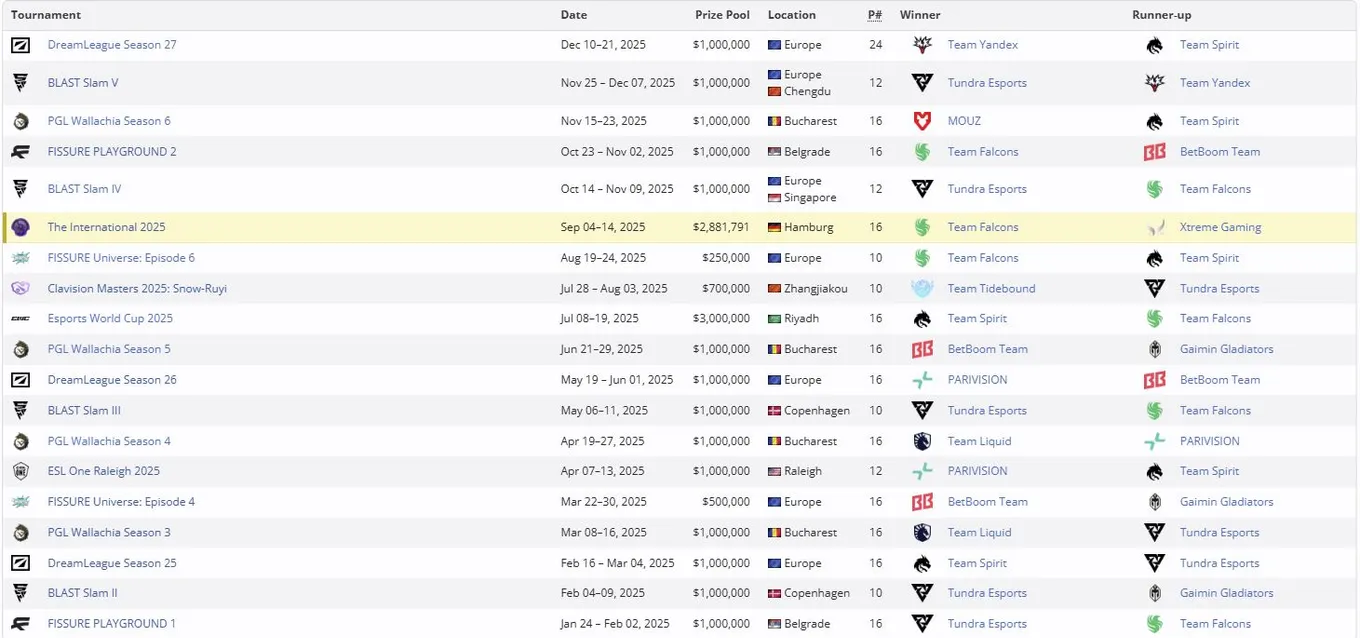Click Germany flag next to Hamburg
The height and width of the screenshot is (638, 1360).
coord(774,227)
